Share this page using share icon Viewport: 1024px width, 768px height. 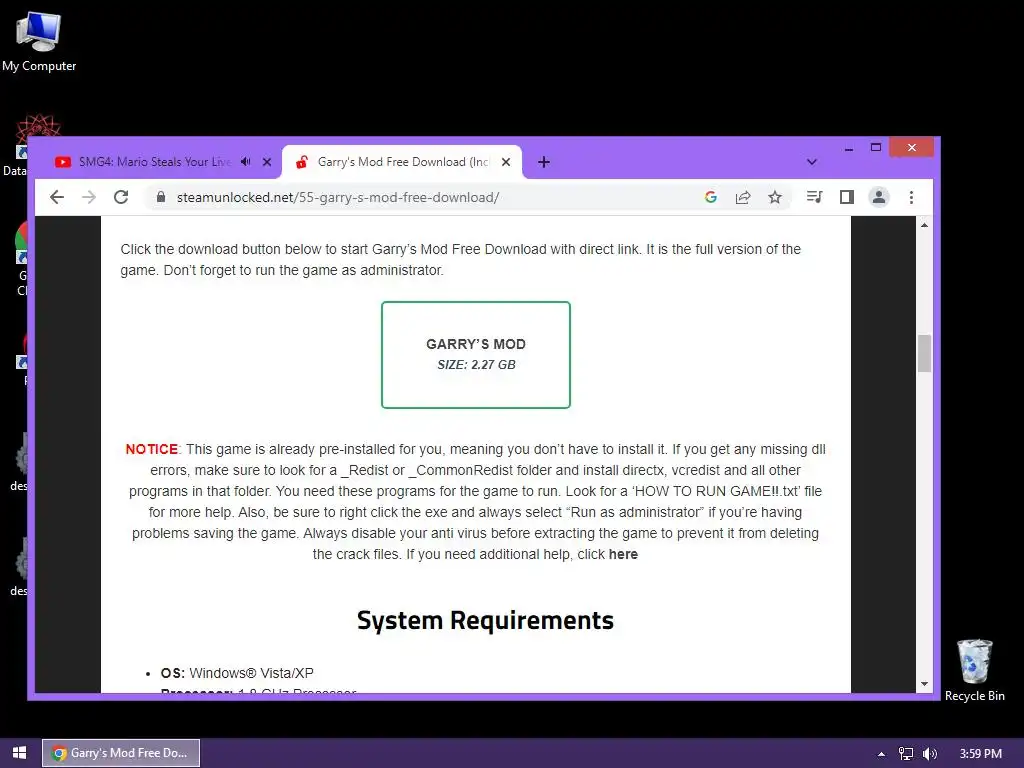[x=743, y=197]
